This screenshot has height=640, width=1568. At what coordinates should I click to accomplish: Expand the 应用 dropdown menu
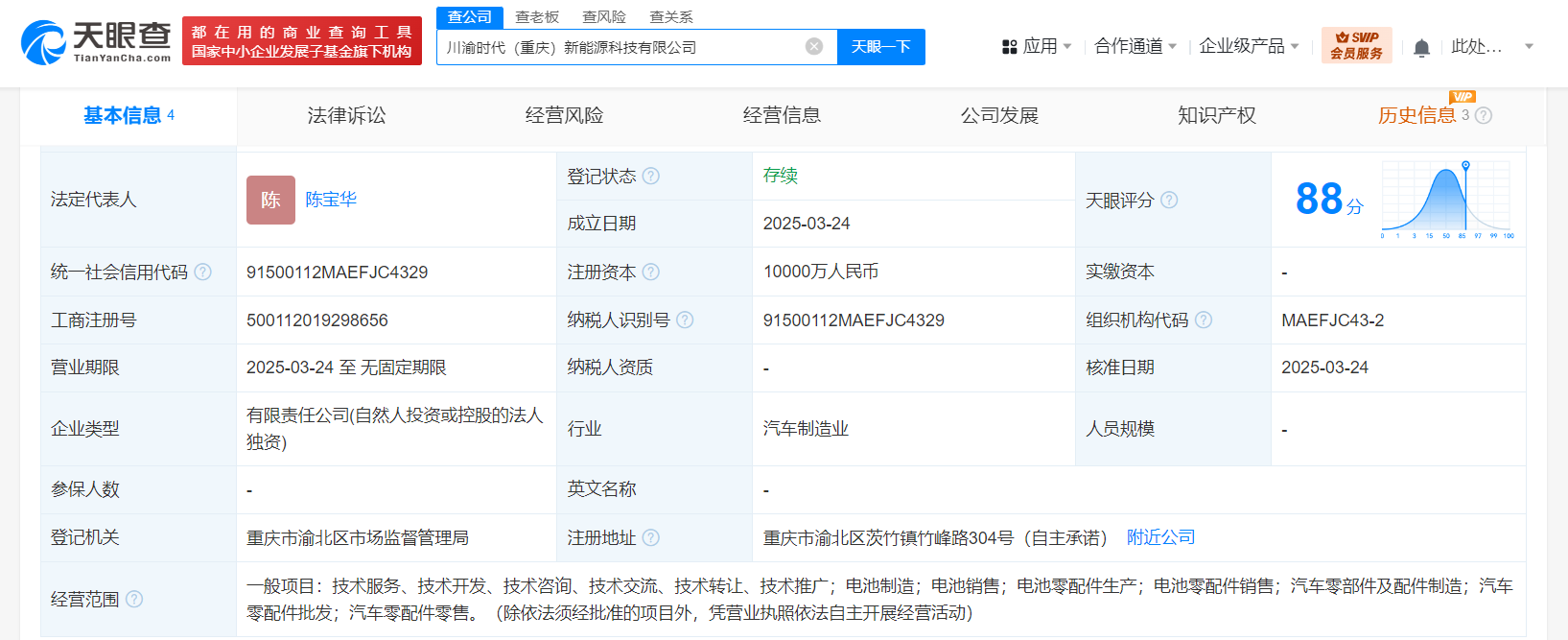[1037, 46]
